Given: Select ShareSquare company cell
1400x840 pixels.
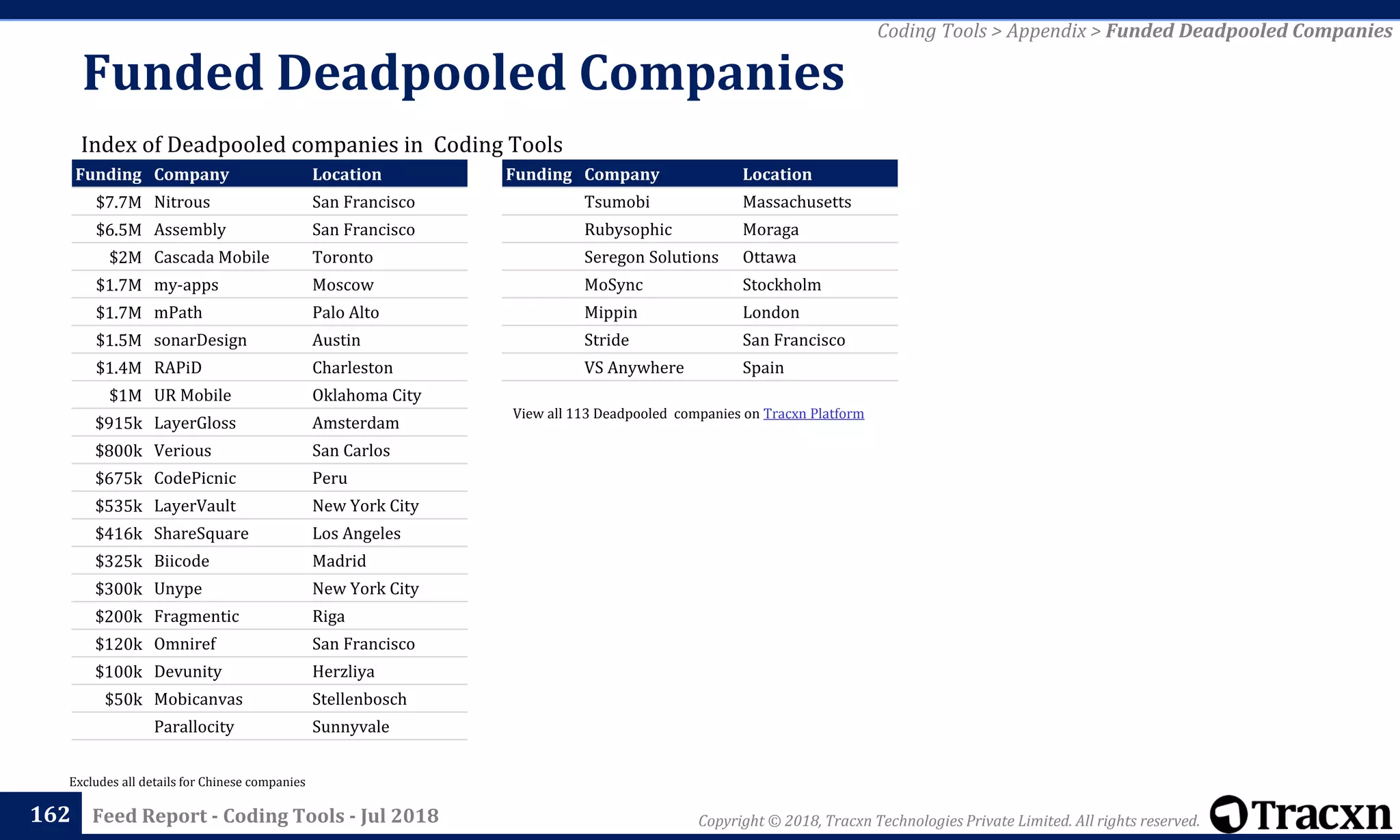Looking at the screenshot, I should (x=202, y=534).
